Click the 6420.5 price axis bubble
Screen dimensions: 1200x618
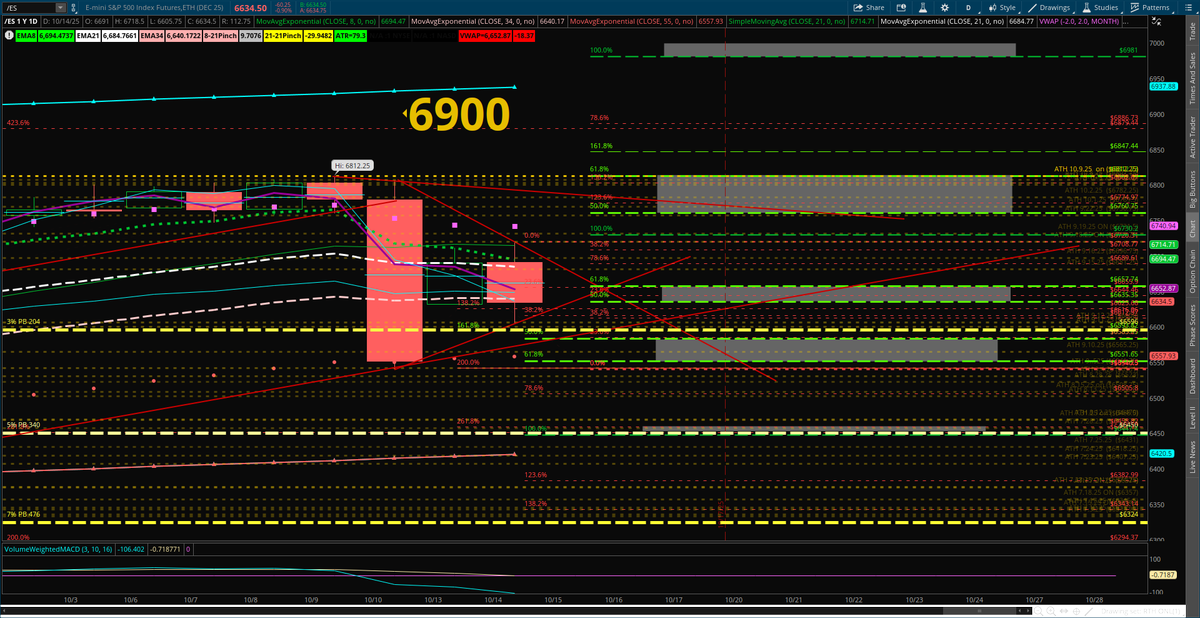coord(1162,453)
